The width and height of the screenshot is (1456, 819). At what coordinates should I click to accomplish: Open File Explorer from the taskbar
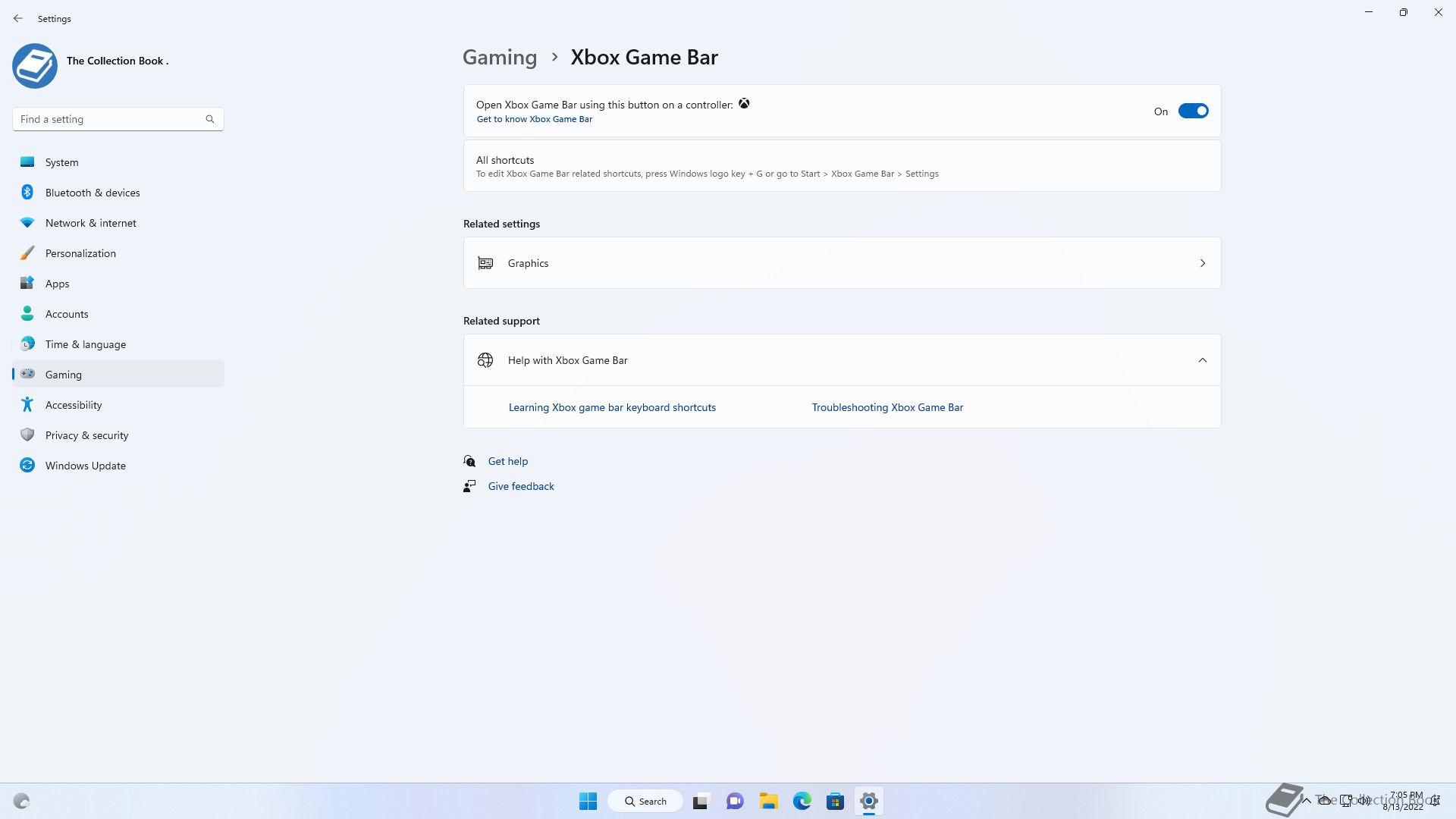[769, 801]
